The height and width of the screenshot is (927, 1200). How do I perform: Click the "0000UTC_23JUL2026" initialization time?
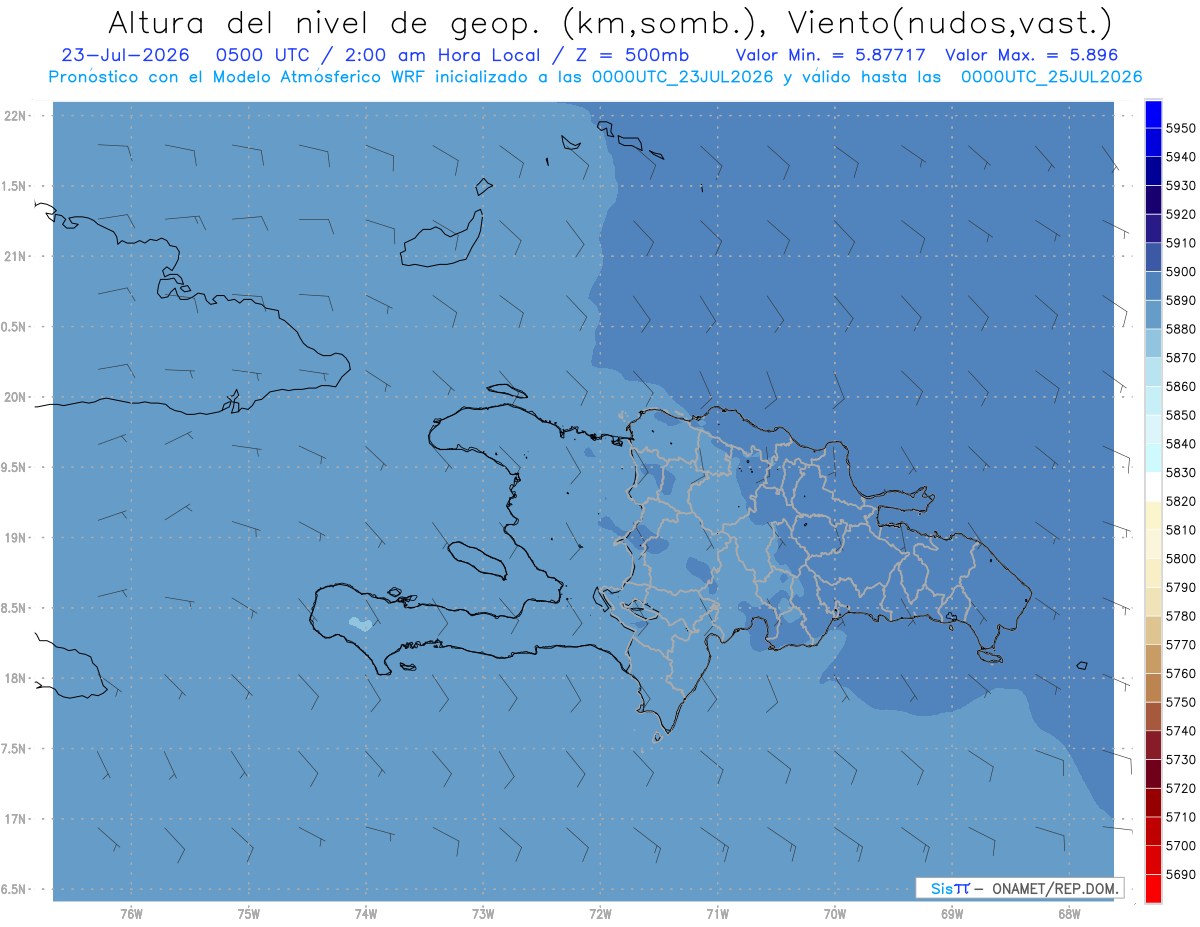coord(683,77)
